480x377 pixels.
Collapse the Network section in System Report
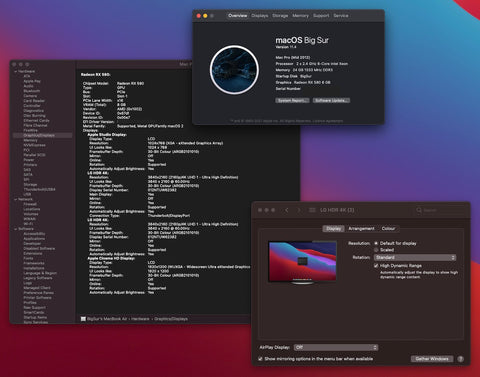coord(15,199)
